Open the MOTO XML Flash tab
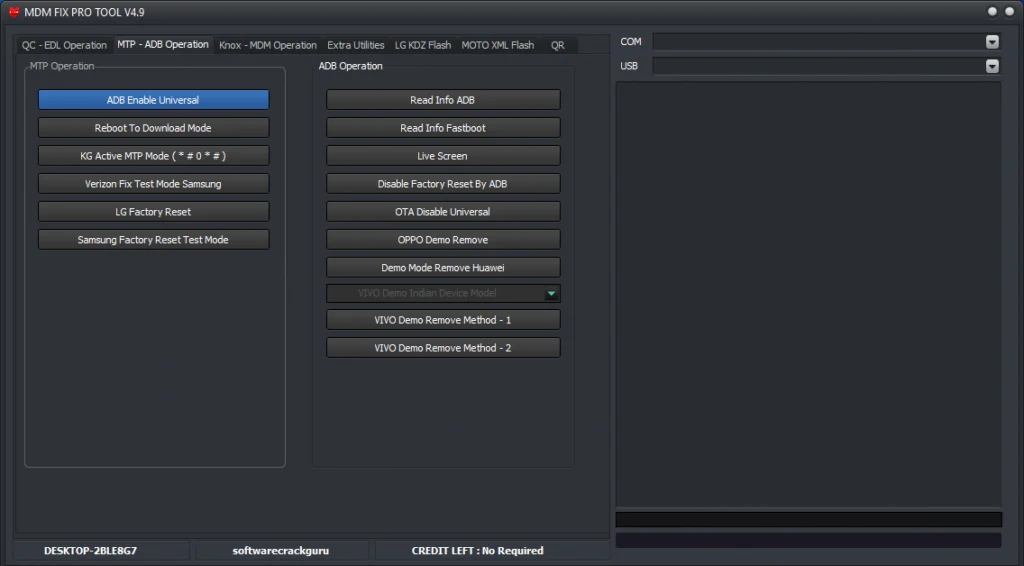This screenshot has width=1024, height=566. tap(498, 45)
